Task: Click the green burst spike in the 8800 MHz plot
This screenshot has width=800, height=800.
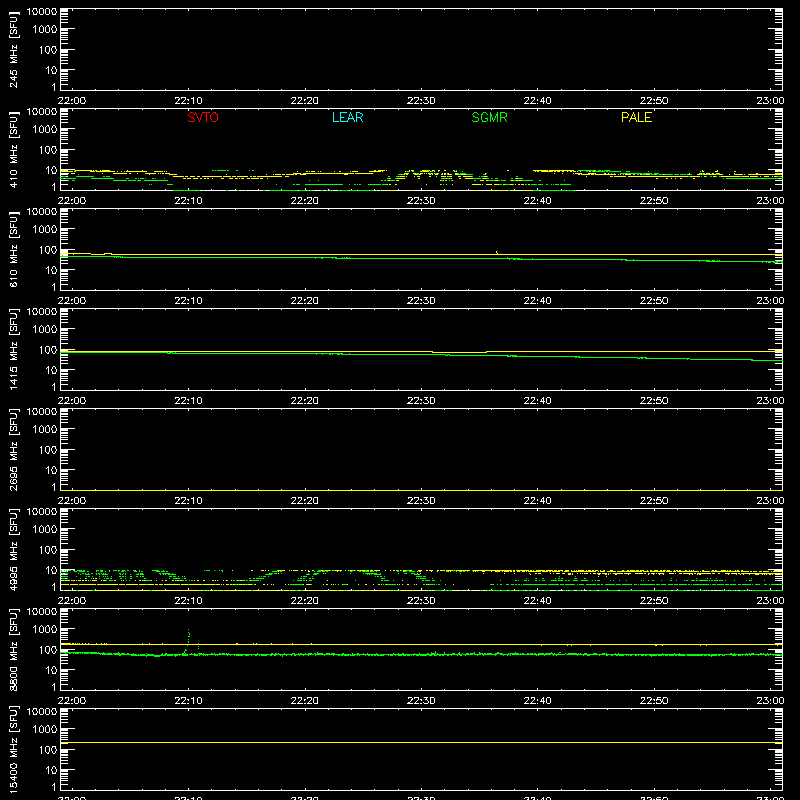Action: 188,641
